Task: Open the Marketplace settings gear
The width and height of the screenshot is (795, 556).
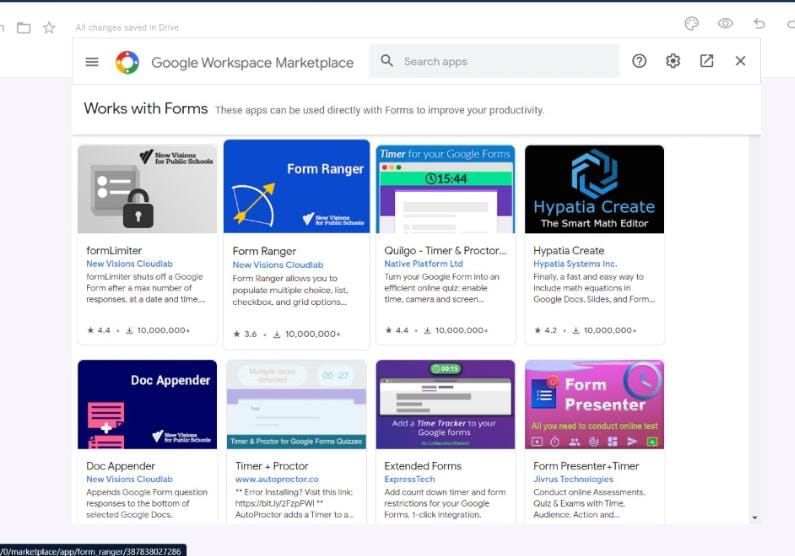Action: coord(673,61)
